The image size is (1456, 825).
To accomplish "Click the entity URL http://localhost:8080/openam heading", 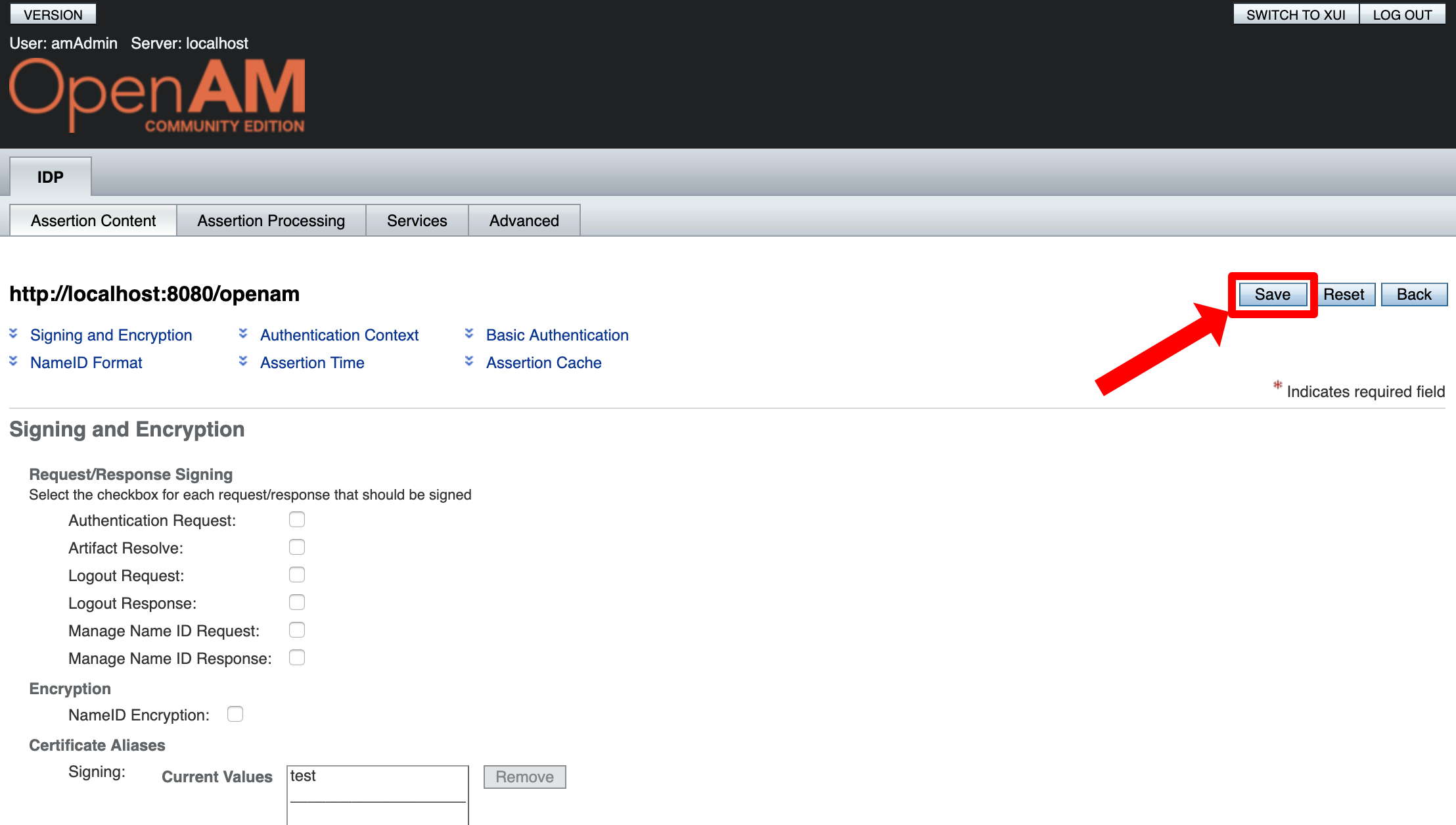I will (x=154, y=294).
